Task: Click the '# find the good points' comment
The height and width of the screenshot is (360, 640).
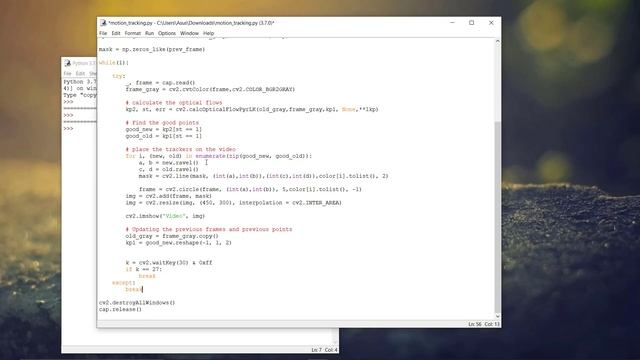Action: tap(162, 123)
